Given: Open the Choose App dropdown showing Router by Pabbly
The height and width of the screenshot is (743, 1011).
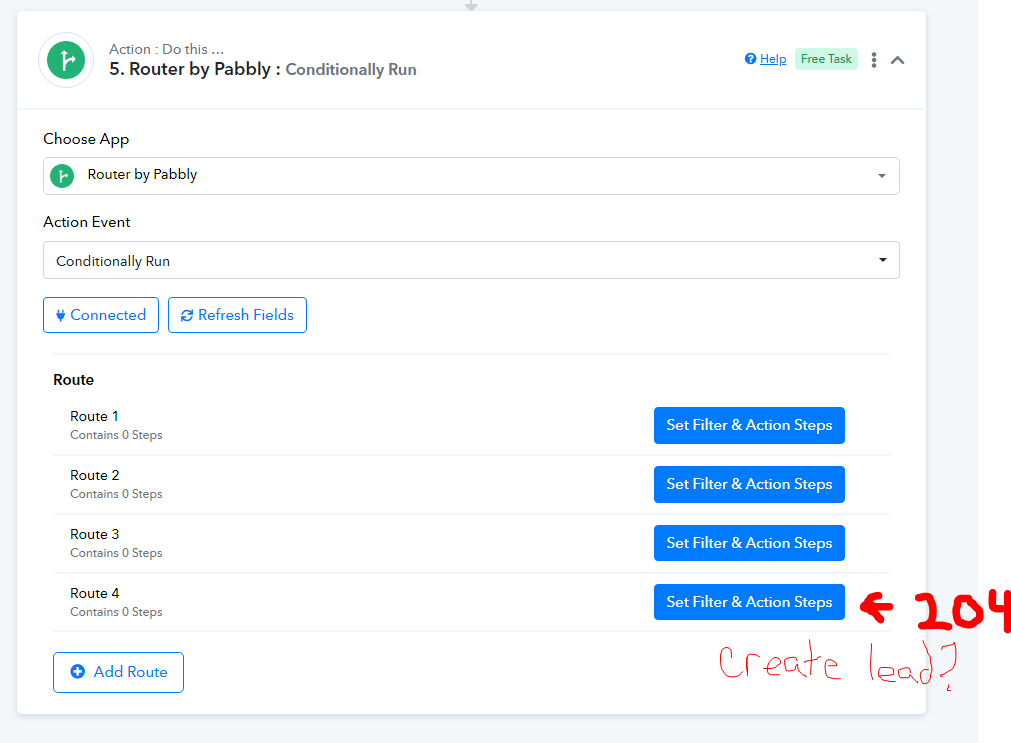Looking at the screenshot, I should (x=471, y=175).
